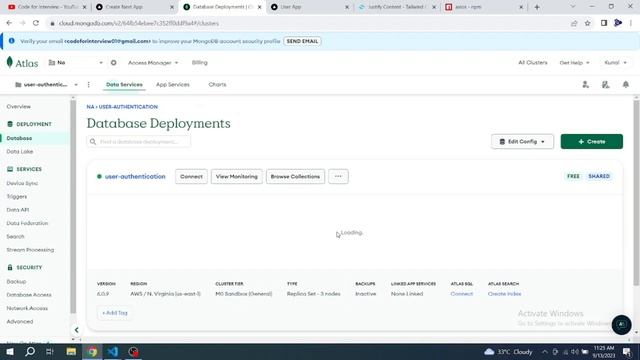Open Windows taskbar search

(30, 351)
